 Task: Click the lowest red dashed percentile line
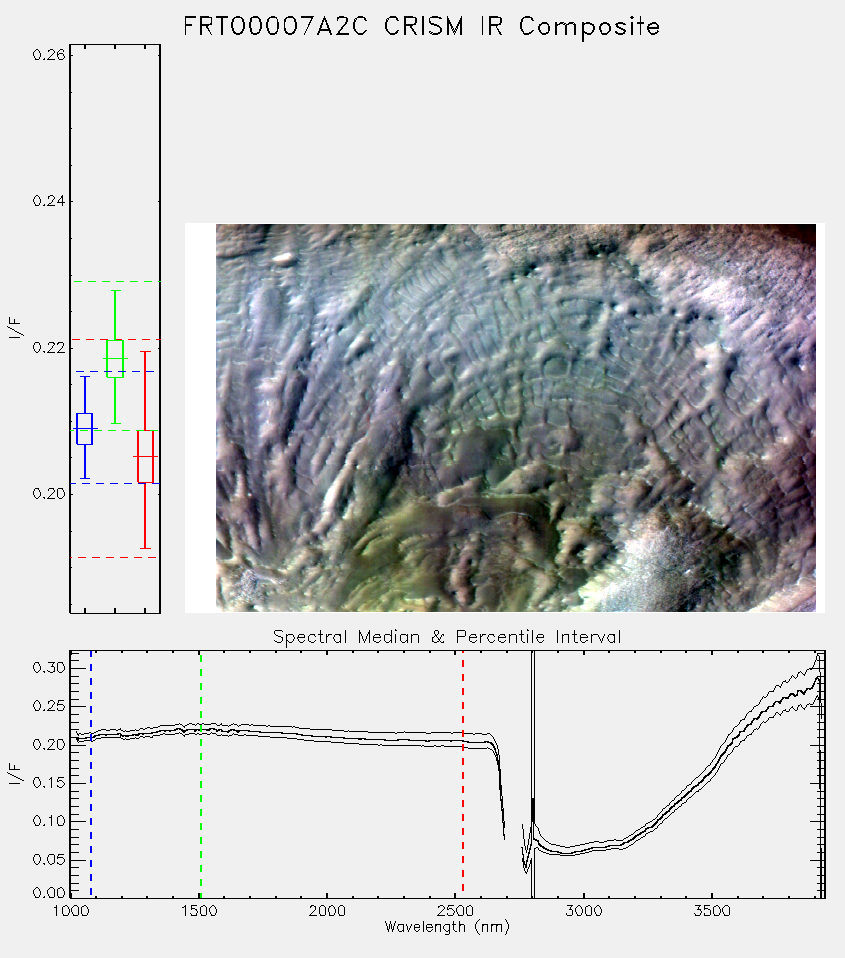[x=115, y=557]
